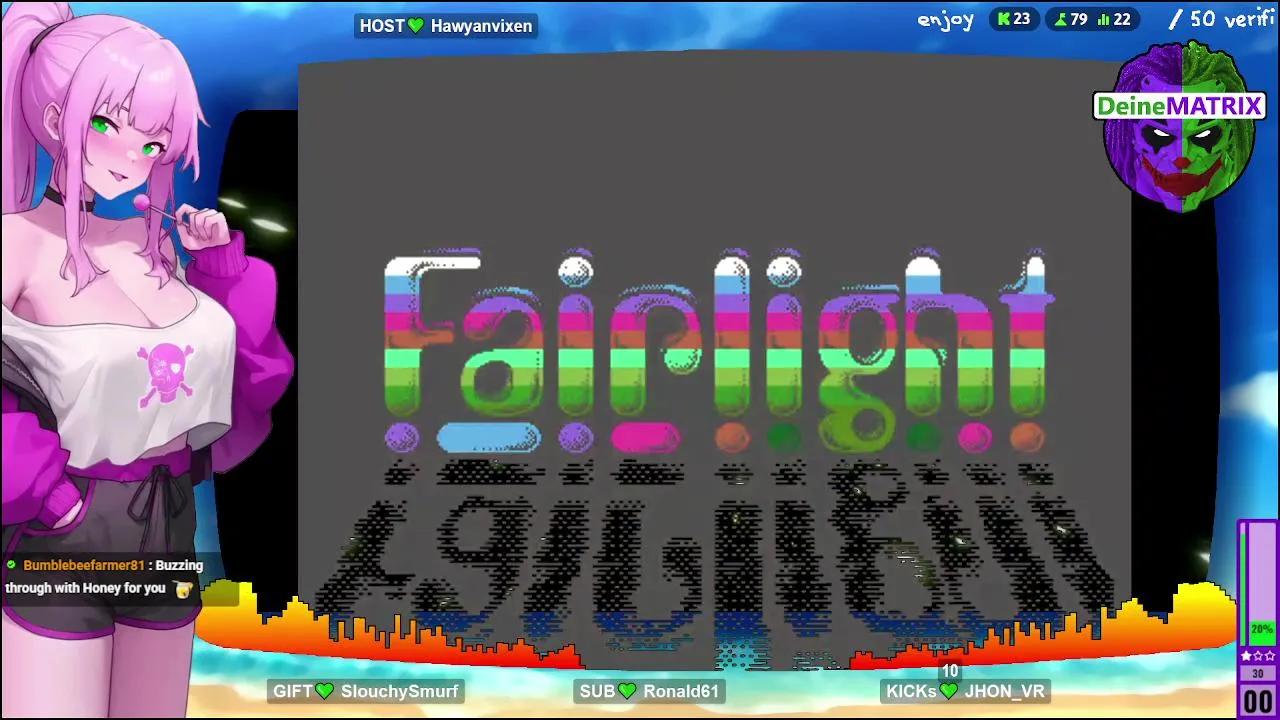1280x720 pixels.
Task: Click the "DeineMATRIX" label text
Action: (x=1179, y=106)
